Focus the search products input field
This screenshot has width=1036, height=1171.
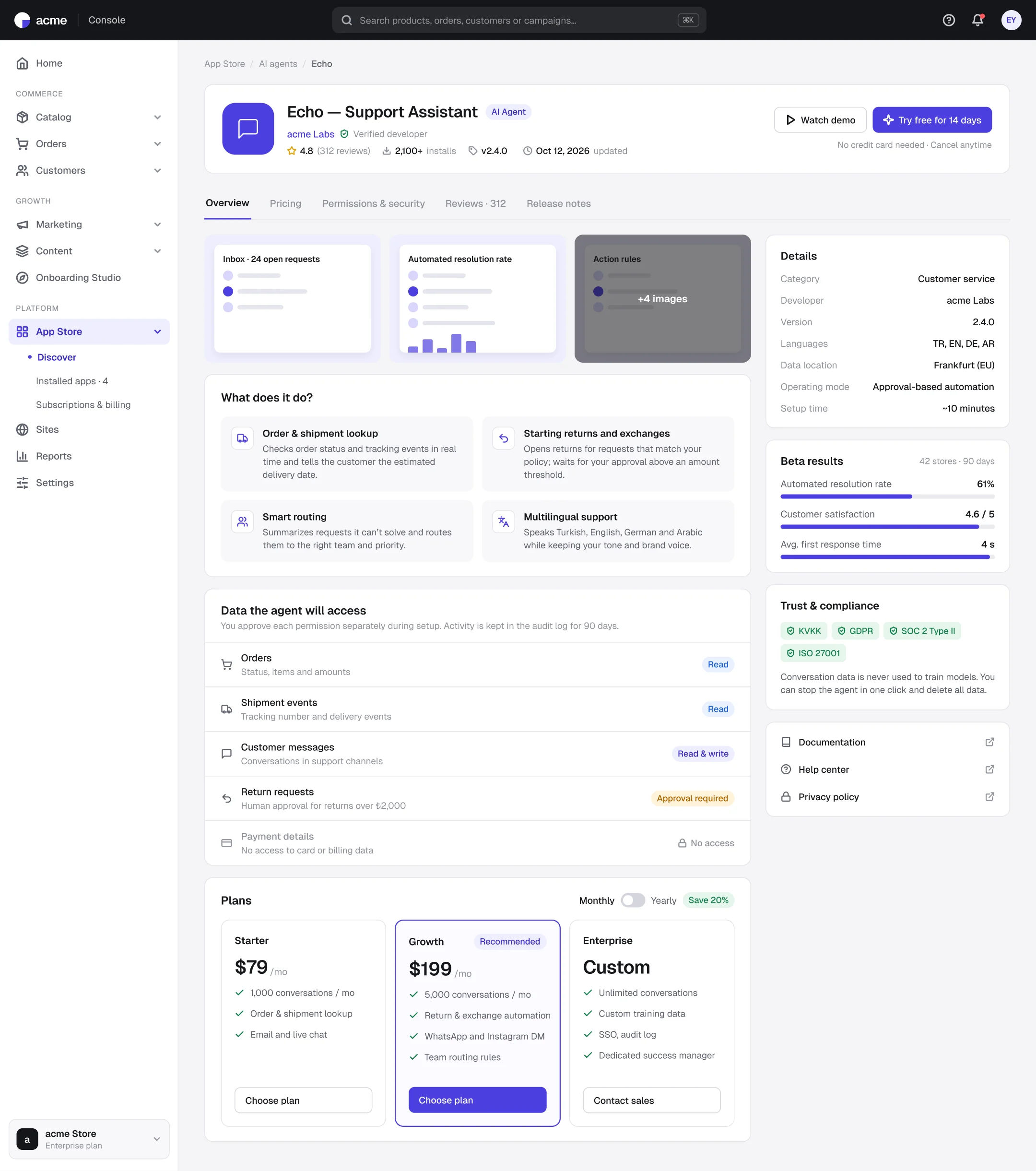click(519, 20)
